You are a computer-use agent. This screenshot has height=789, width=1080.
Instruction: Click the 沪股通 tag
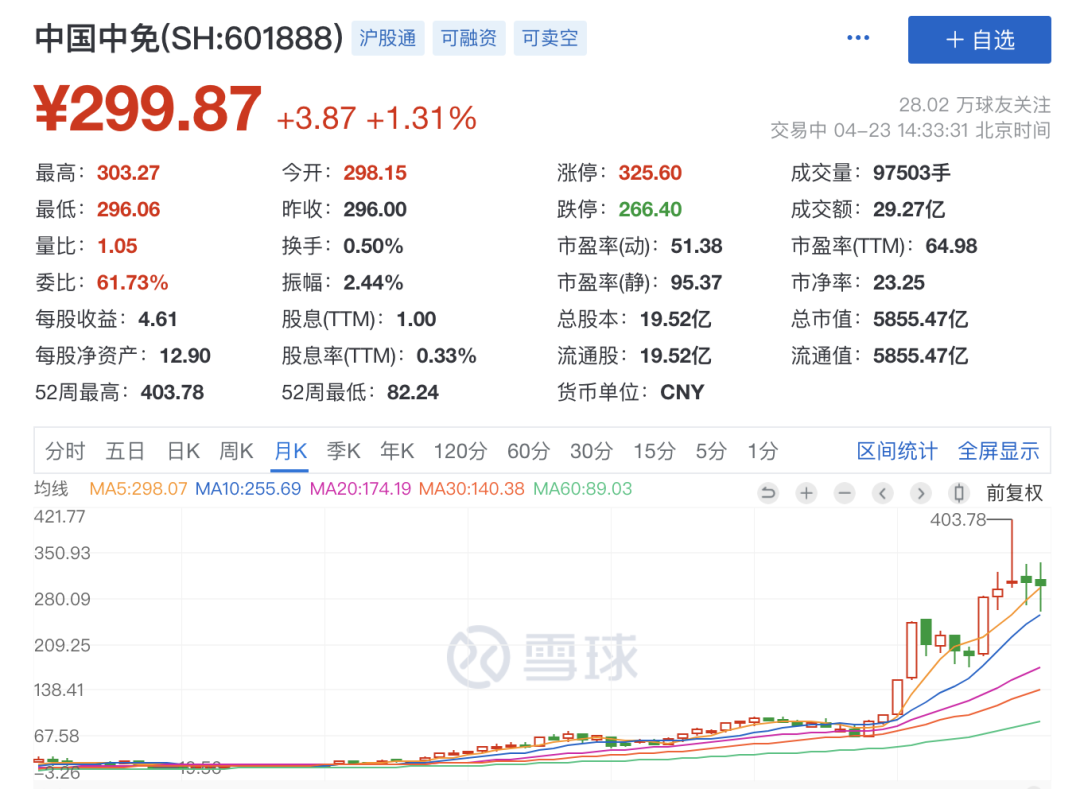coord(388,38)
